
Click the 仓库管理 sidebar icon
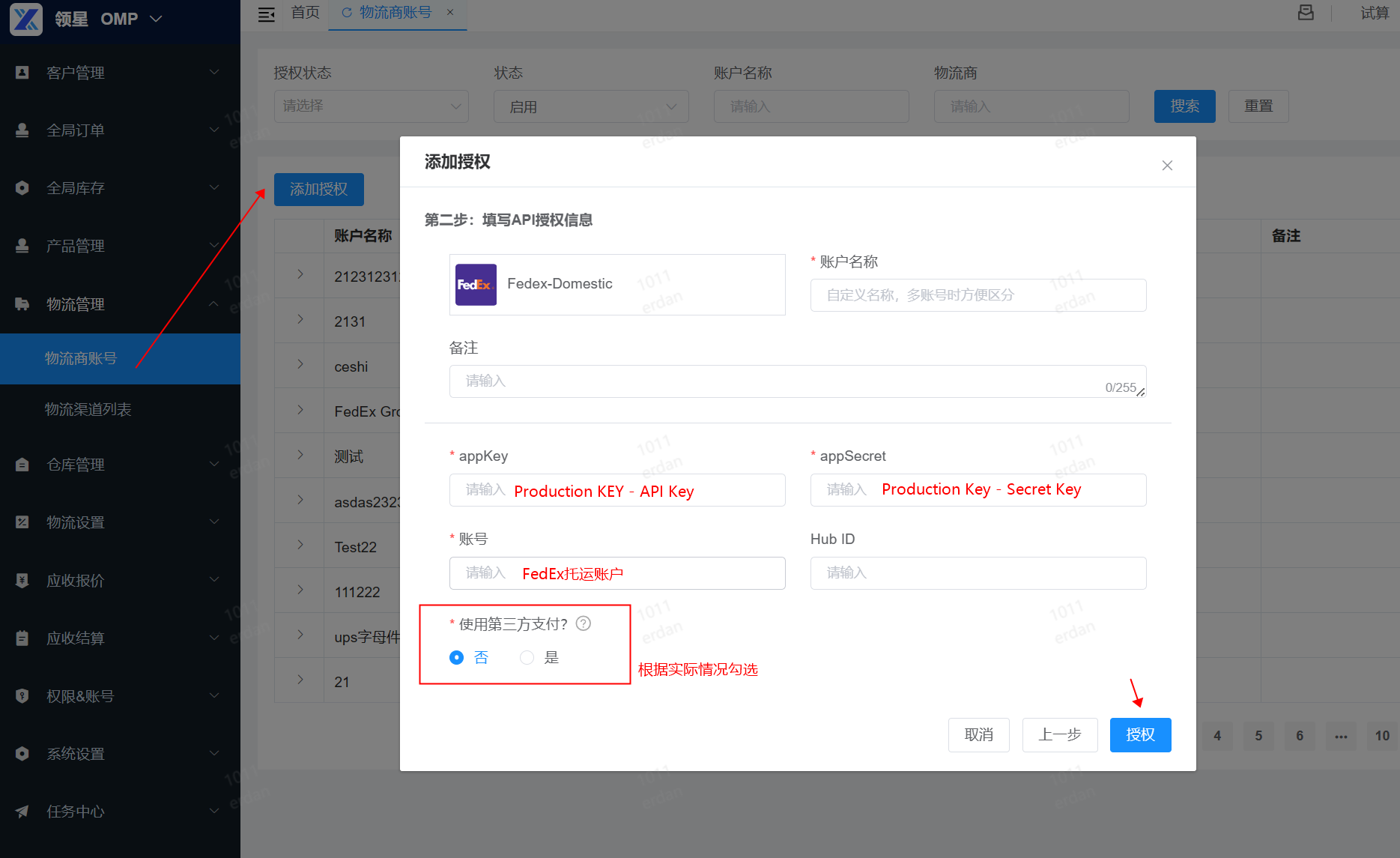click(22, 465)
